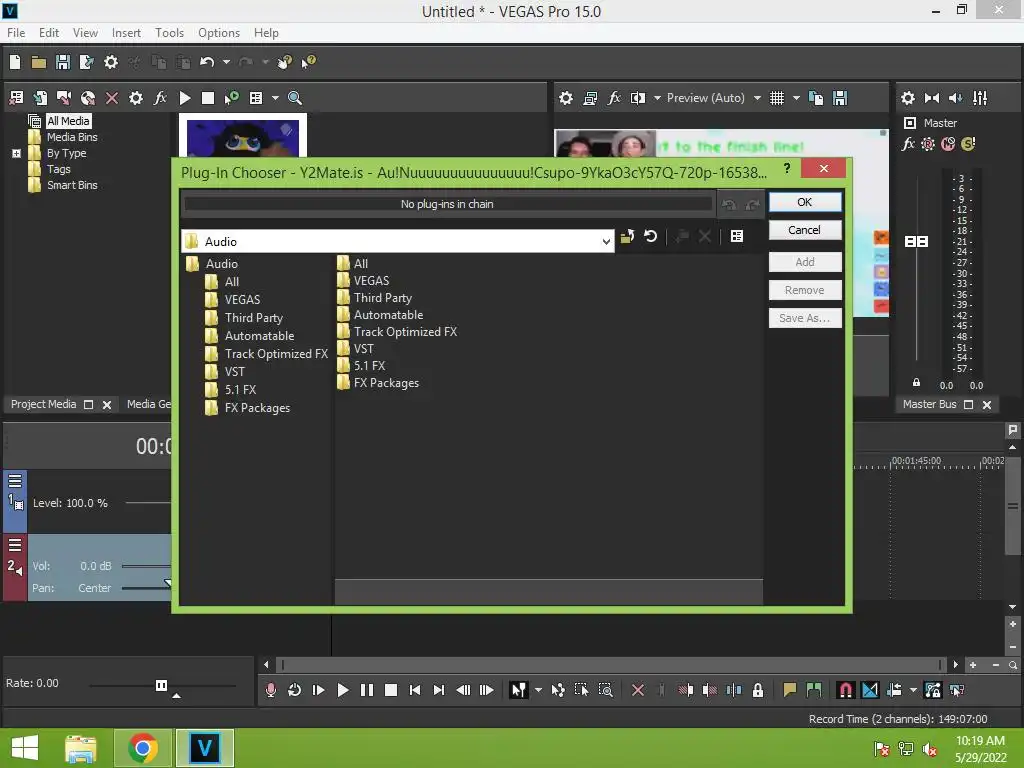1024x768 pixels.
Task: Toggle Master fader channel lock icon
Action: coord(916,382)
